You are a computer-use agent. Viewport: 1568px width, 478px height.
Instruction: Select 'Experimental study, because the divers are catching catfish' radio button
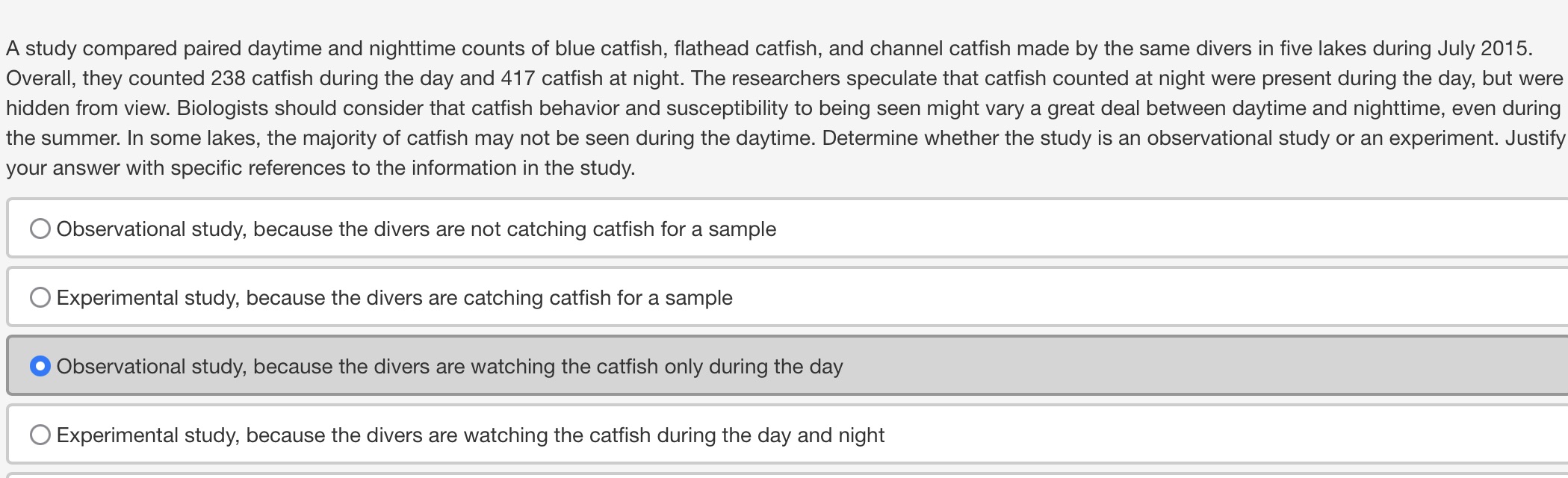[40, 297]
